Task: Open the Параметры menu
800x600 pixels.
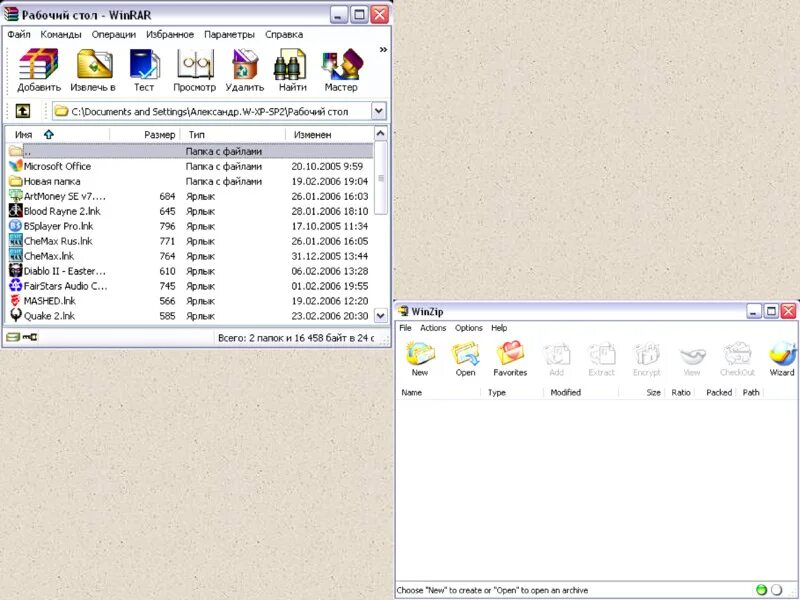Action: [x=229, y=34]
